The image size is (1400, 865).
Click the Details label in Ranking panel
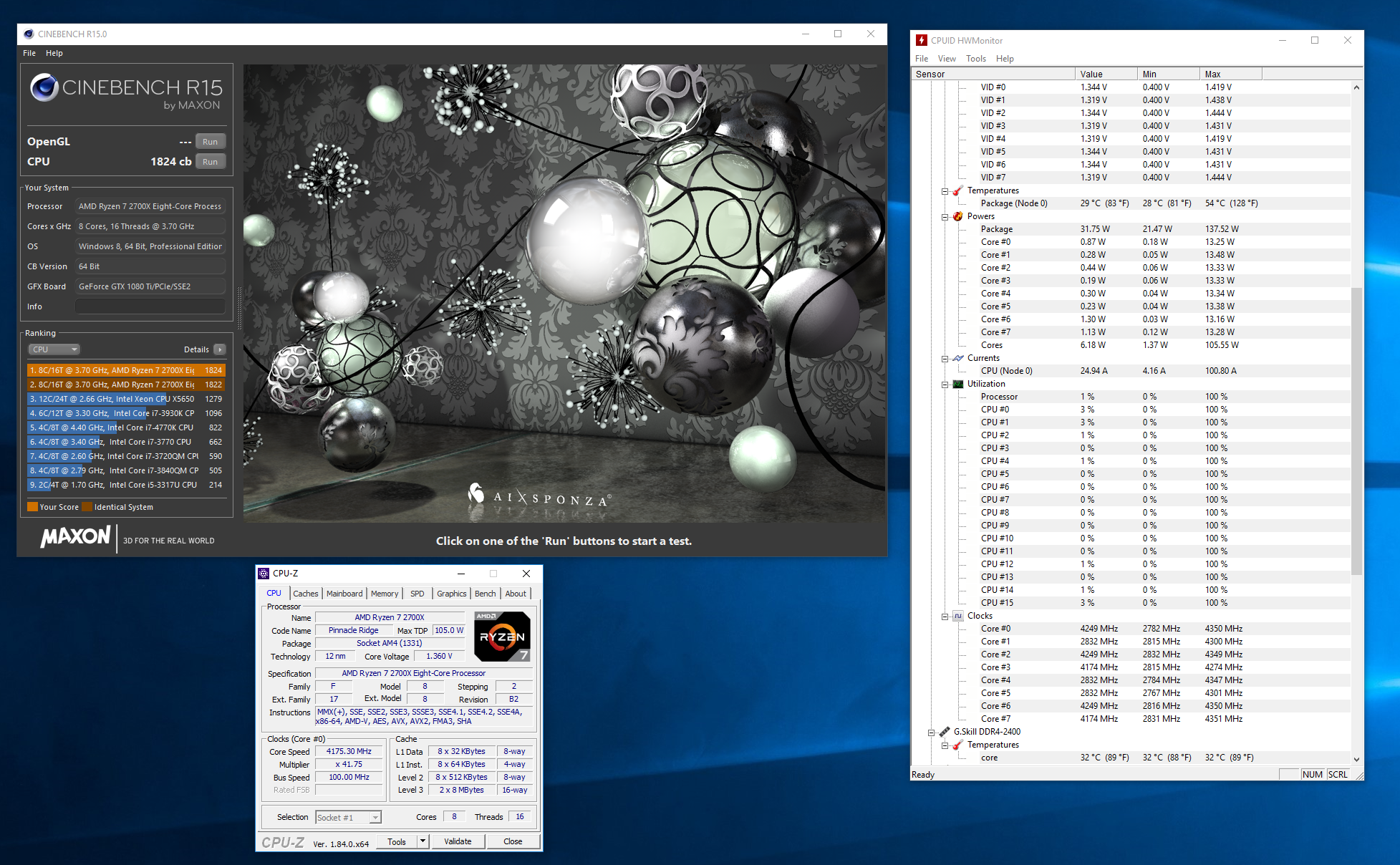tap(196, 349)
